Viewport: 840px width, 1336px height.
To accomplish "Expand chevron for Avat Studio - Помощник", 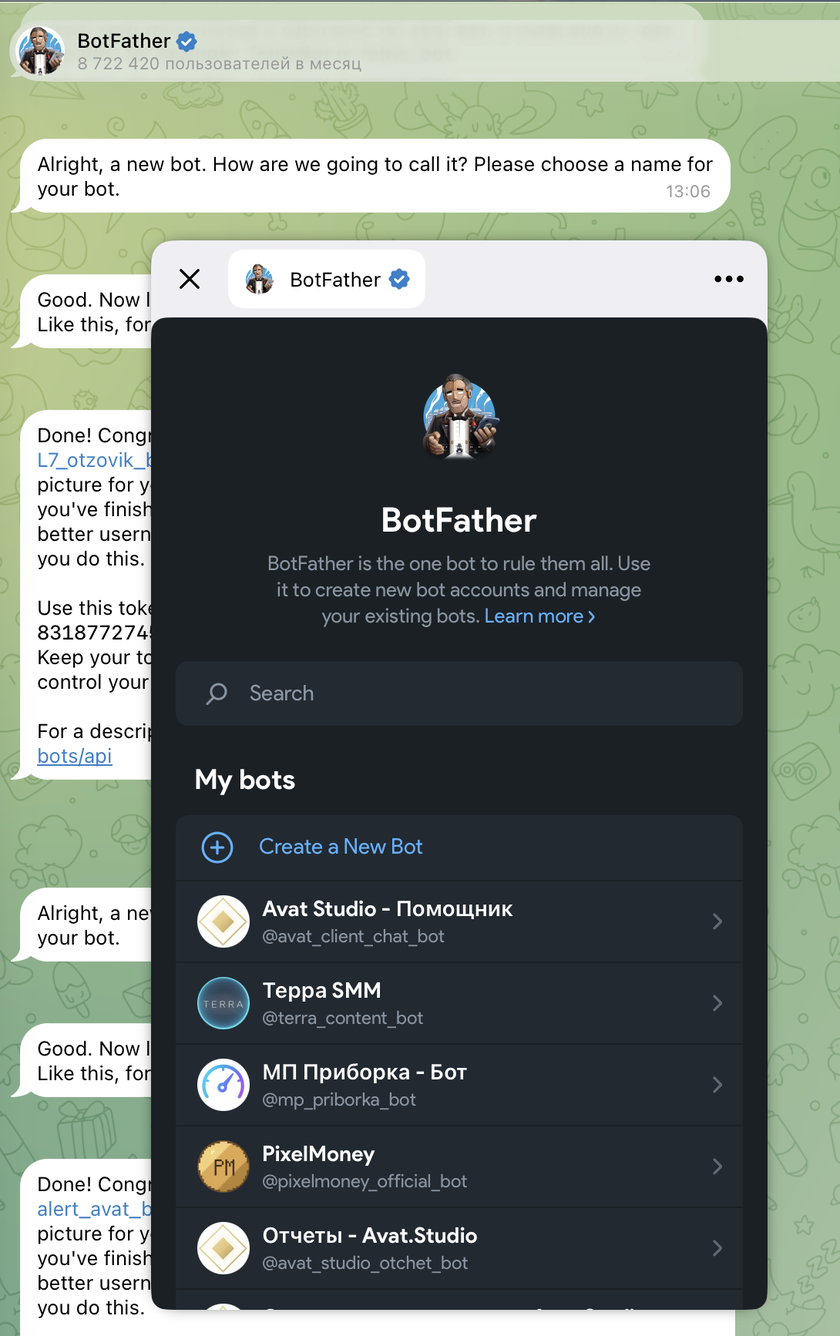I will [x=717, y=922].
